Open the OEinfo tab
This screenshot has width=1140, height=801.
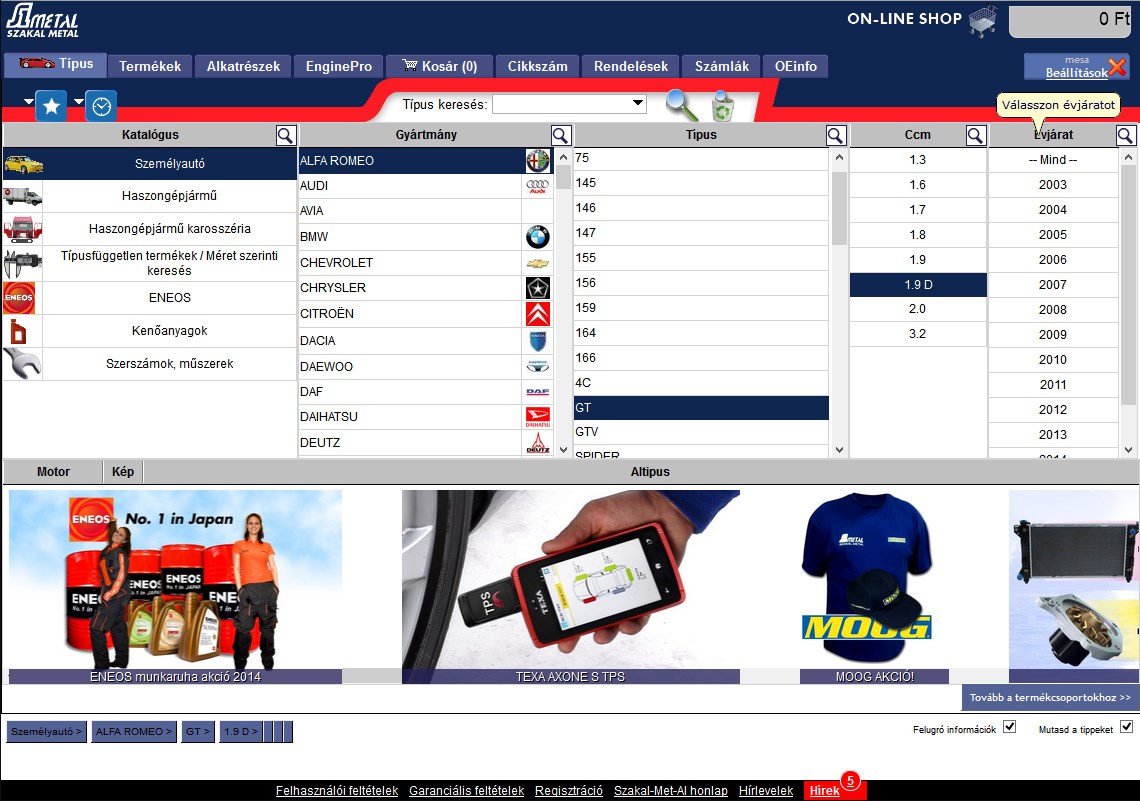(x=795, y=66)
